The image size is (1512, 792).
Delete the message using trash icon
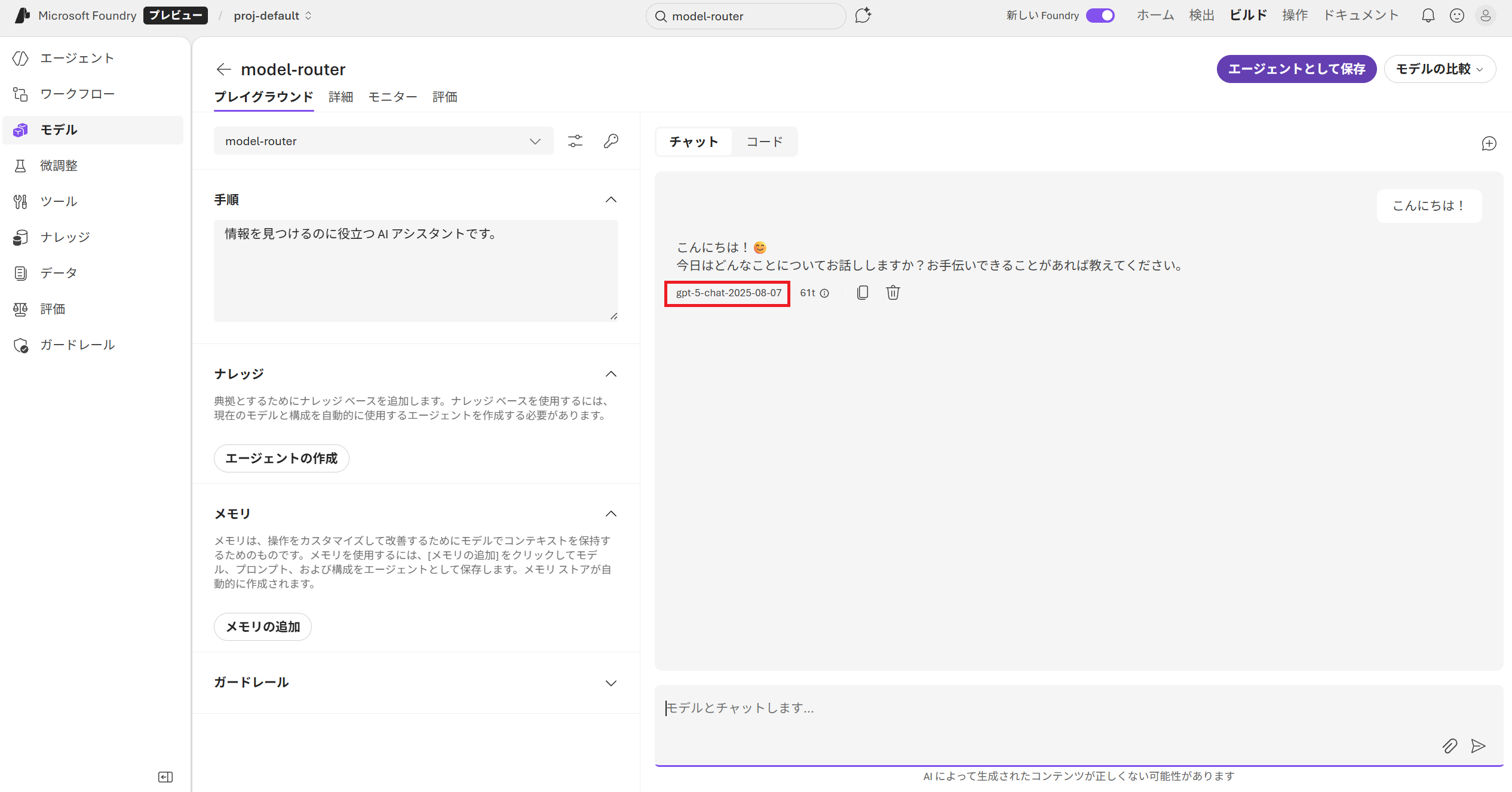coord(893,293)
